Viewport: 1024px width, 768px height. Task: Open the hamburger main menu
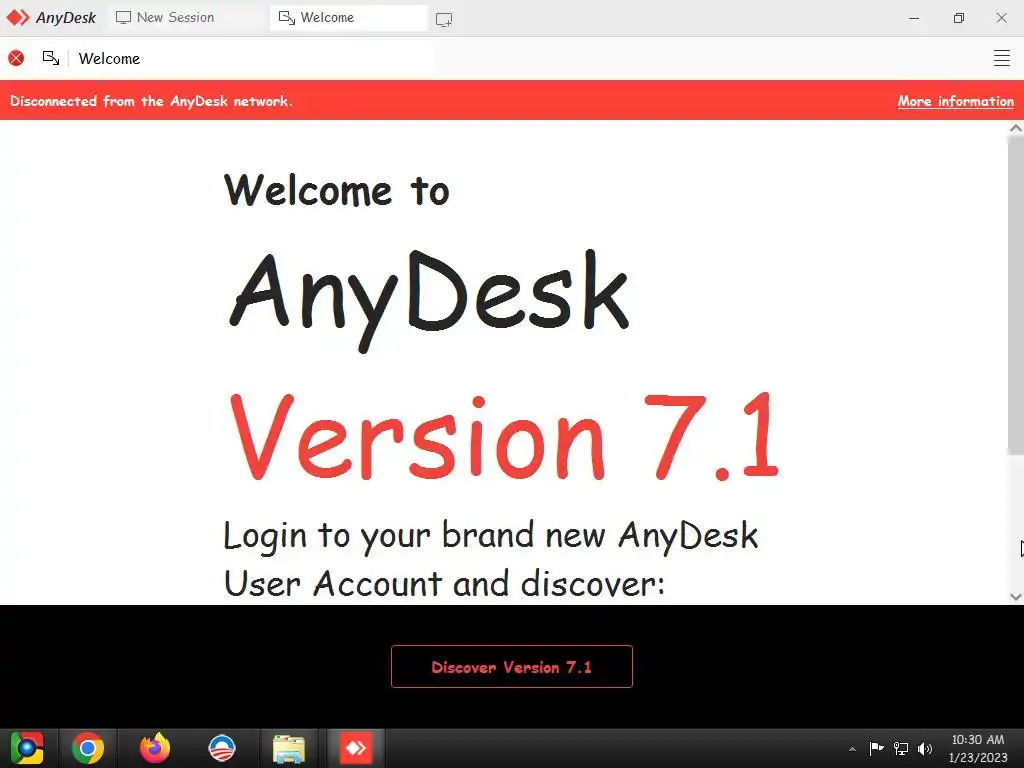point(1001,58)
